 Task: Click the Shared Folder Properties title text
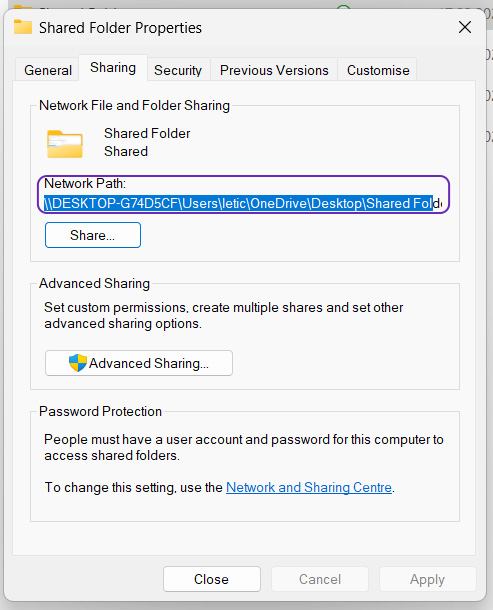click(120, 28)
